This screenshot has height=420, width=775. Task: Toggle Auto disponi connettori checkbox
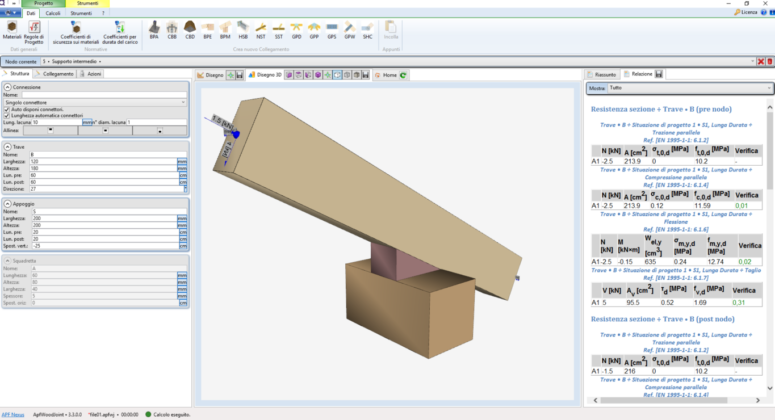tap(6, 109)
